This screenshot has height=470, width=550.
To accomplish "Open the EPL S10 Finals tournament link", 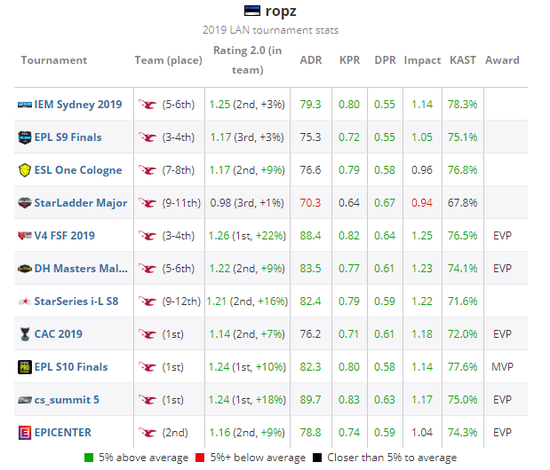I will click(71, 367).
